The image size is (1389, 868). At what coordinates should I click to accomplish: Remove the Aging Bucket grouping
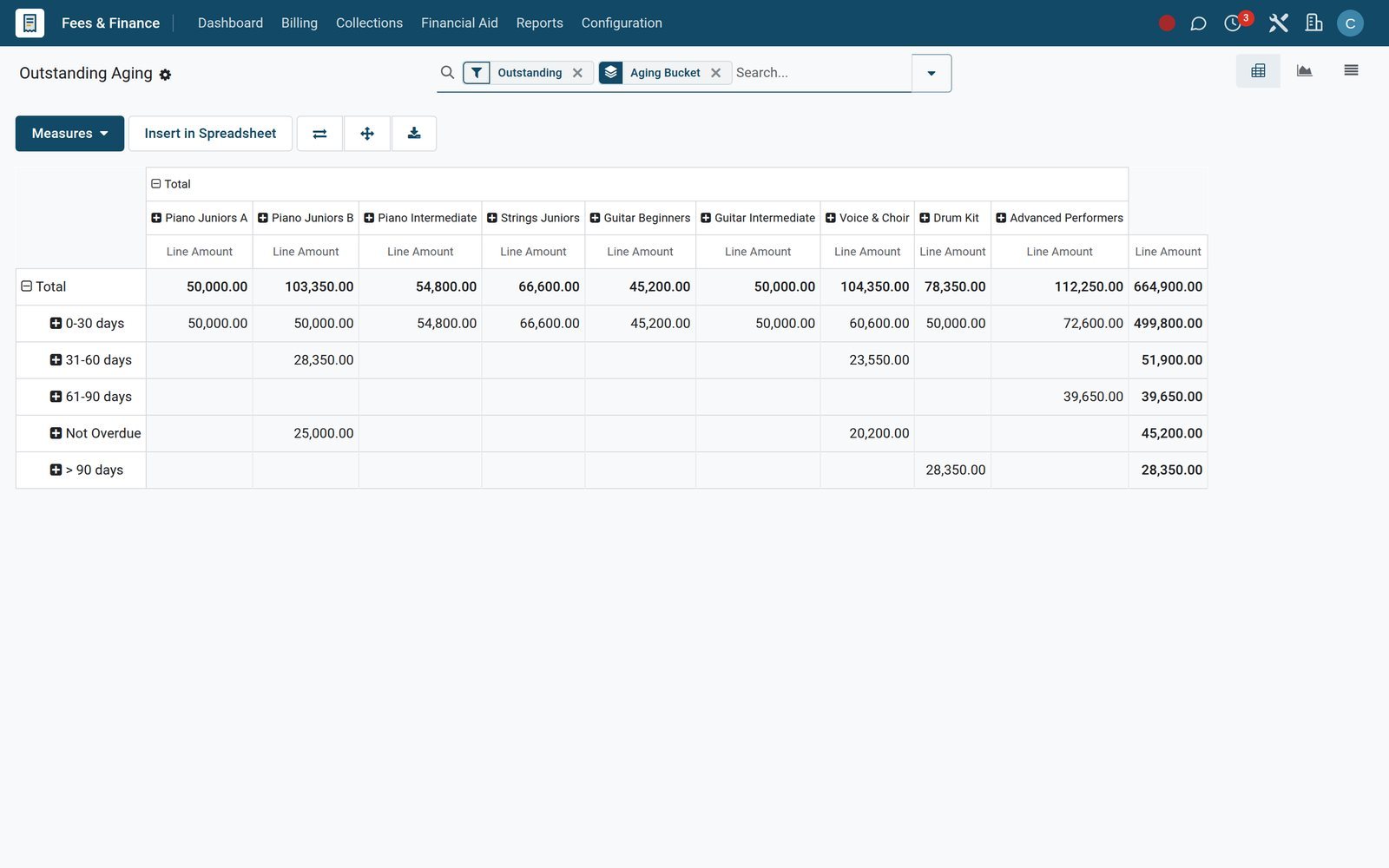[716, 73]
